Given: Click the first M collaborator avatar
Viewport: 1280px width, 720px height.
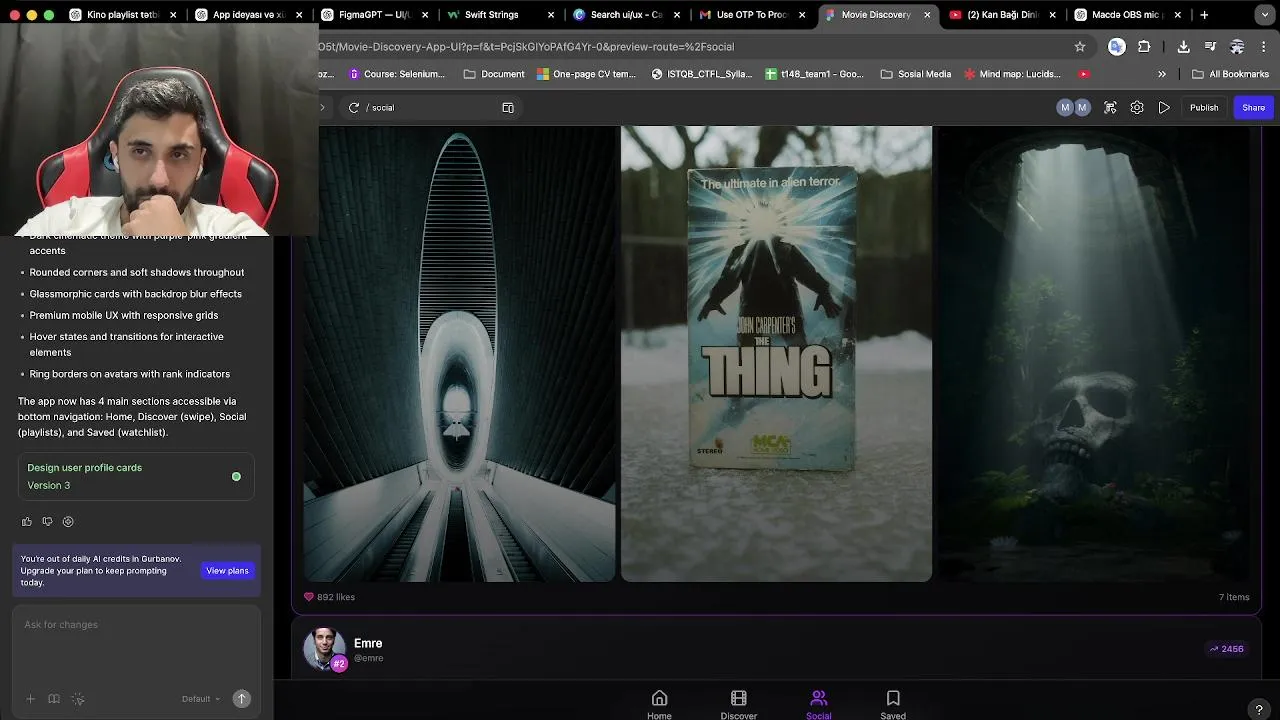Looking at the screenshot, I should 1065,107.
